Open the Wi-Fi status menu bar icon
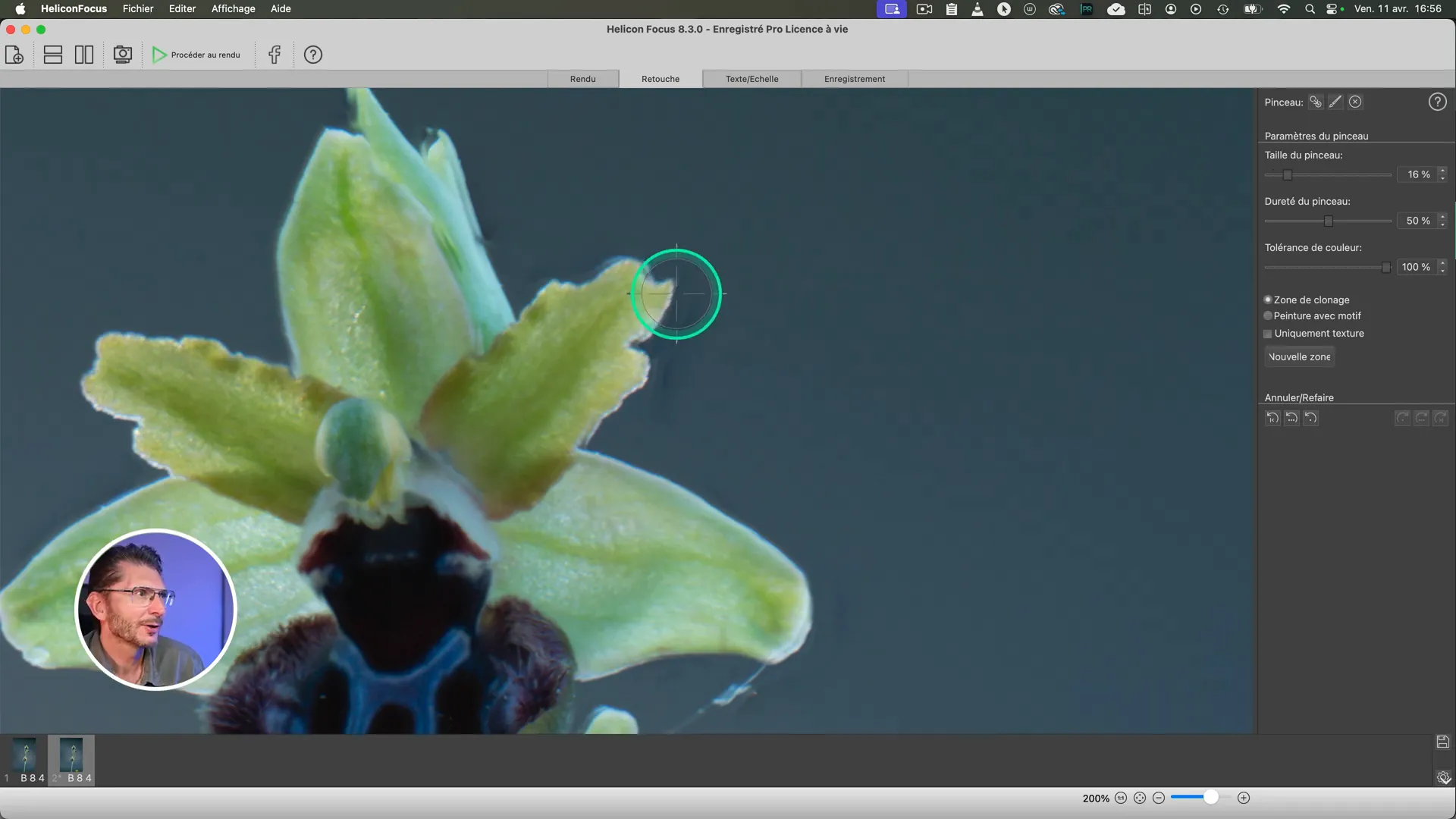 (x=1283, y=8)
